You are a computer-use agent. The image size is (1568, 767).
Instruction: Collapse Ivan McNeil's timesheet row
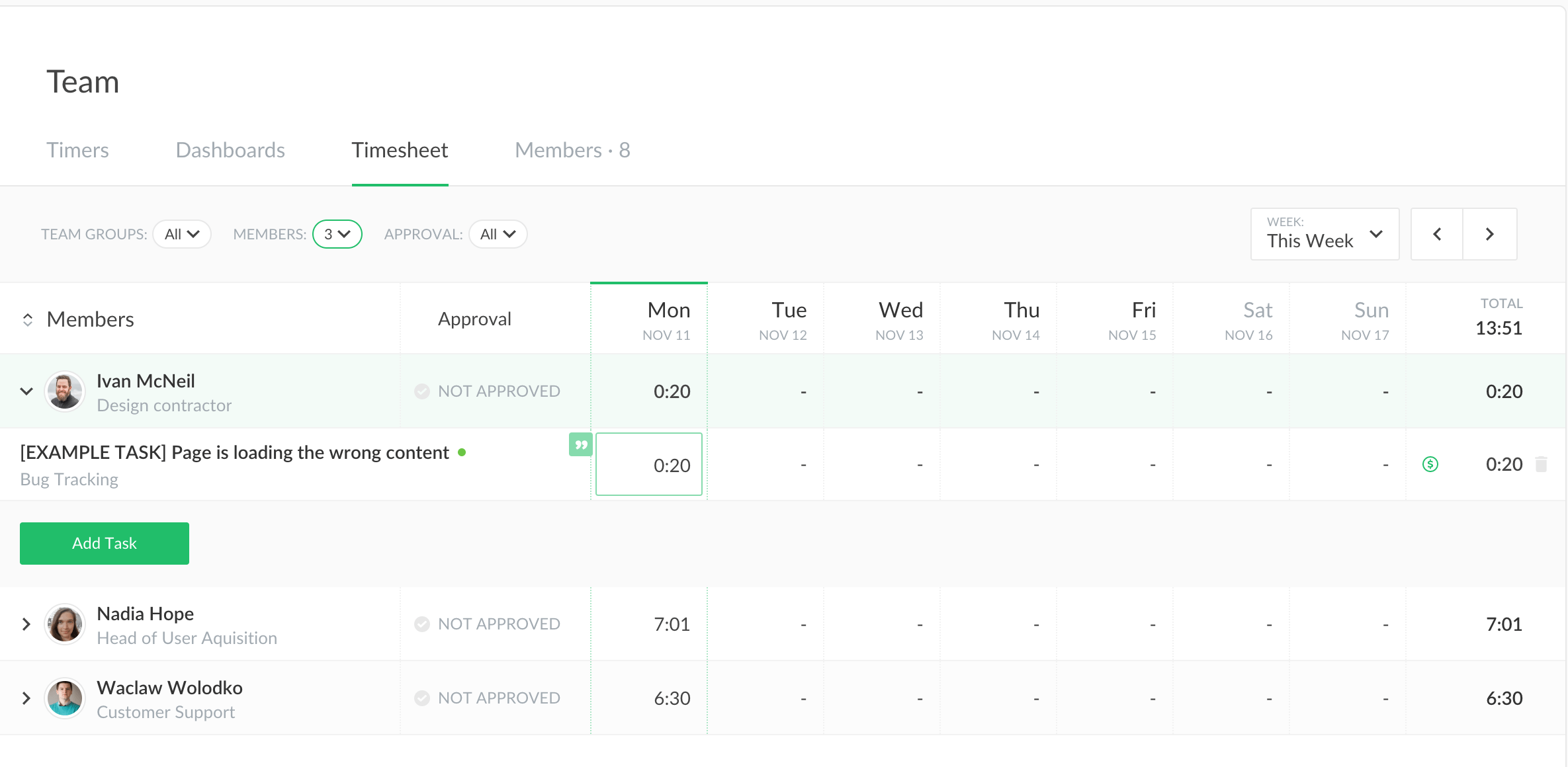tap(26, 391)
